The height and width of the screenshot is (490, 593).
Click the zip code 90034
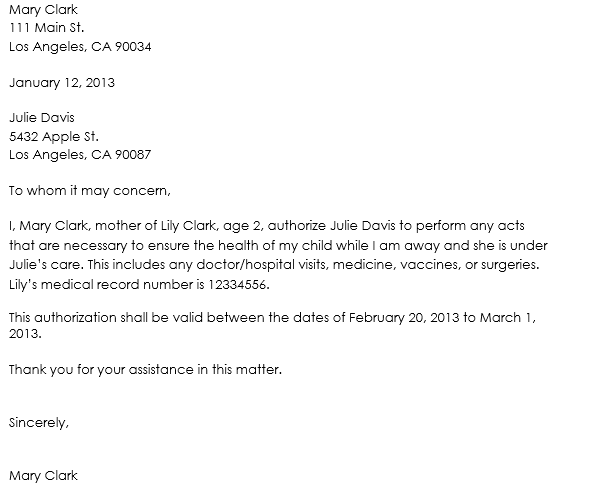[x=133, y=47]
